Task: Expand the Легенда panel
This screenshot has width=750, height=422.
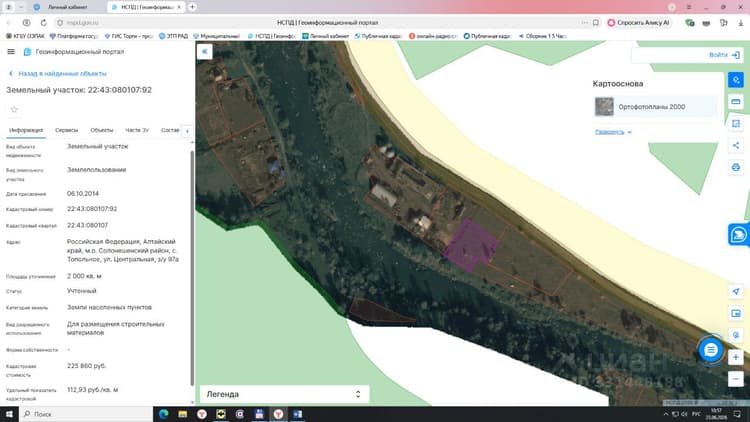Action: click(284, 394)
